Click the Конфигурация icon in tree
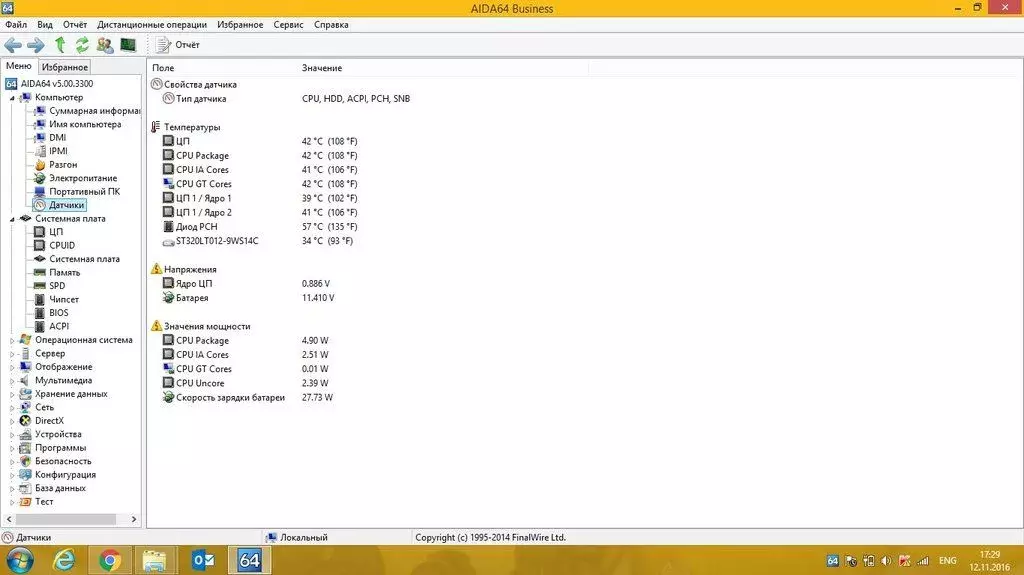 coord(25,475)
